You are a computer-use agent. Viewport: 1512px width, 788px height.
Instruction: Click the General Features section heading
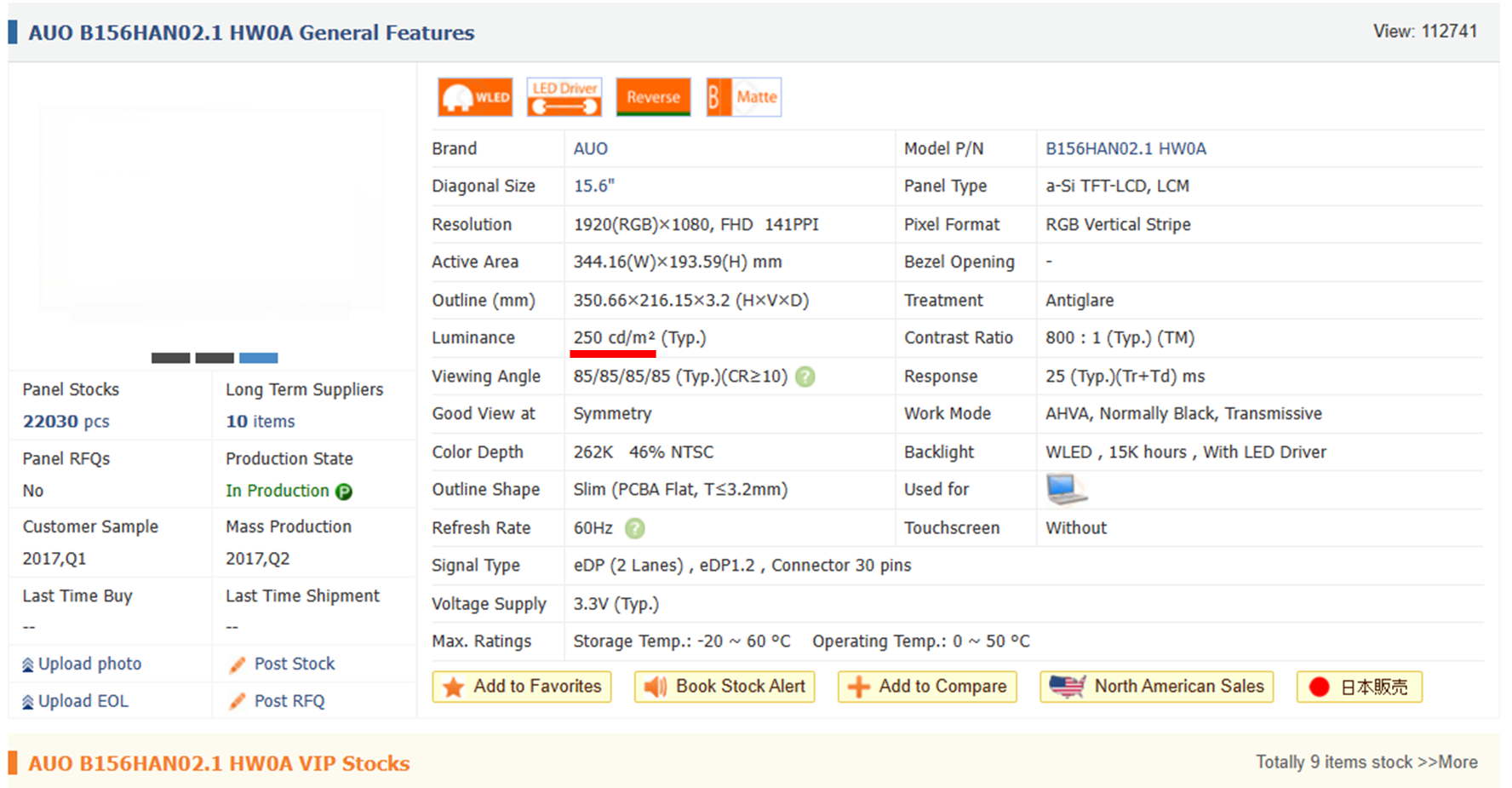(x=251, y=32)
